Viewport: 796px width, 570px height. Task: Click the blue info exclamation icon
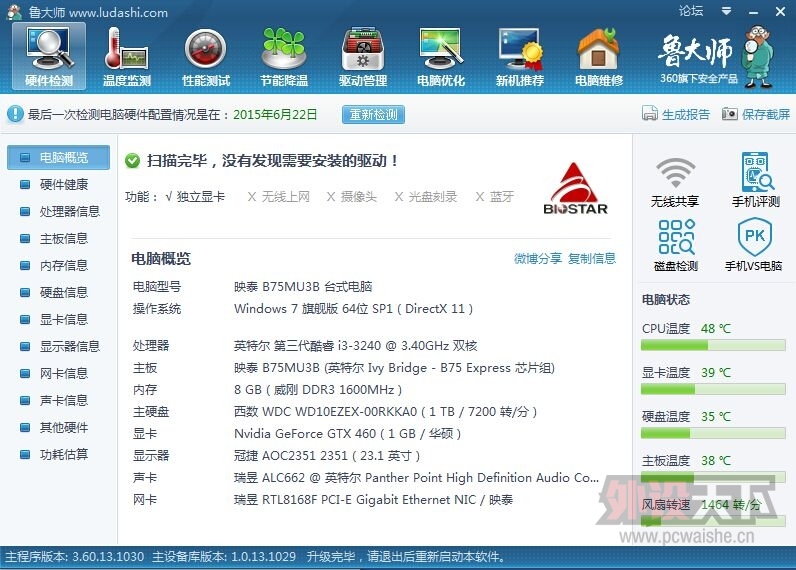(x=15, y=114)
